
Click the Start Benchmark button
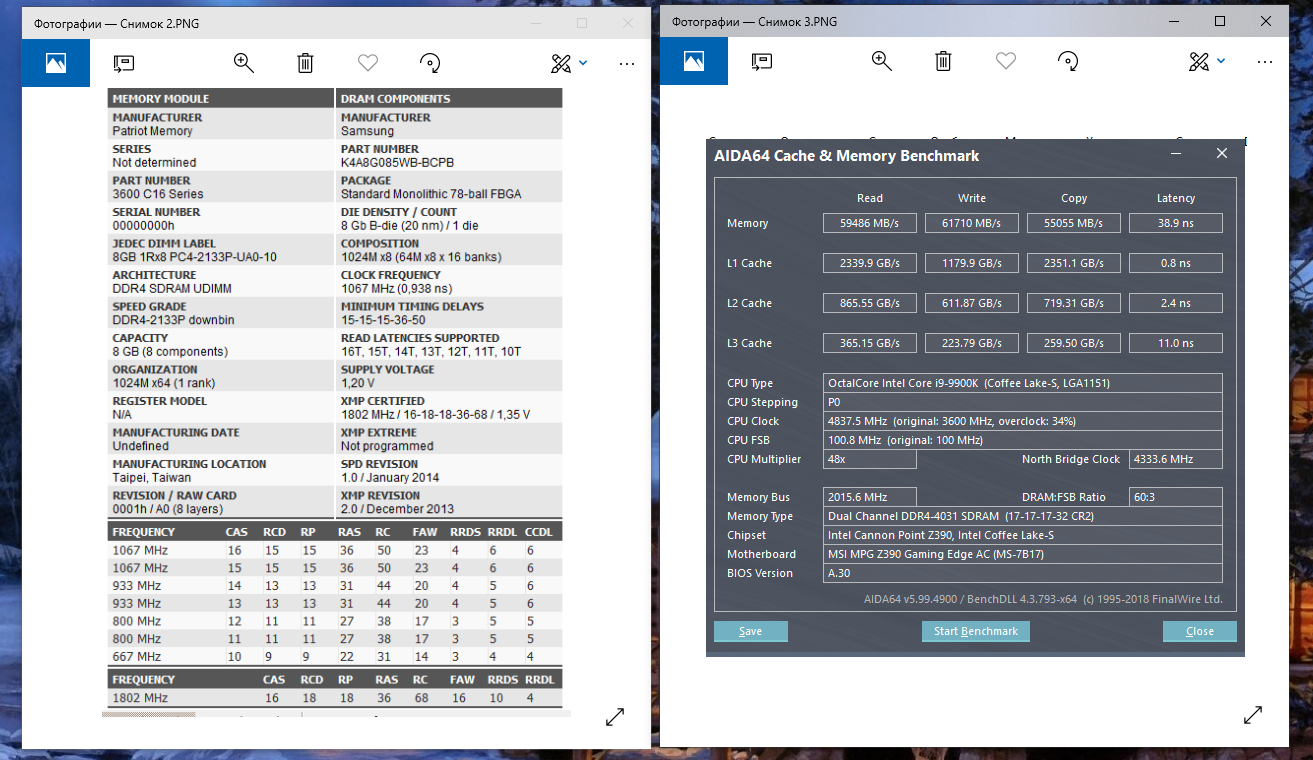click(976, 631)
